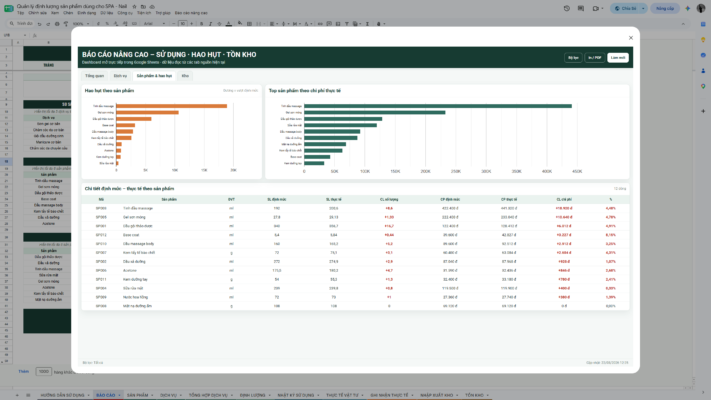Increase font size with plus button

(x=191, y=24)
